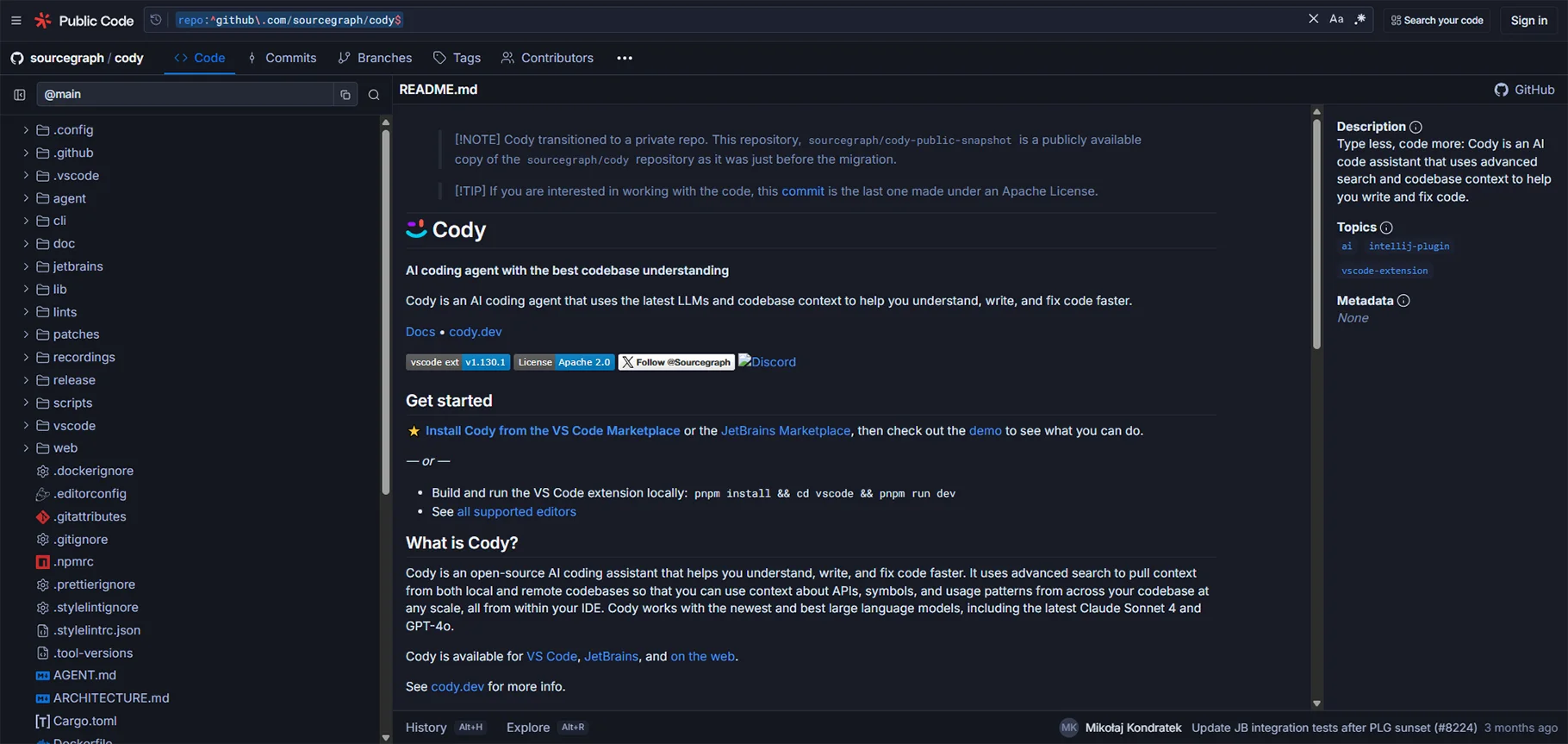Select the vscode-extension topic tag
The width and height of the screenshot is (1568, 744).
1384,271
